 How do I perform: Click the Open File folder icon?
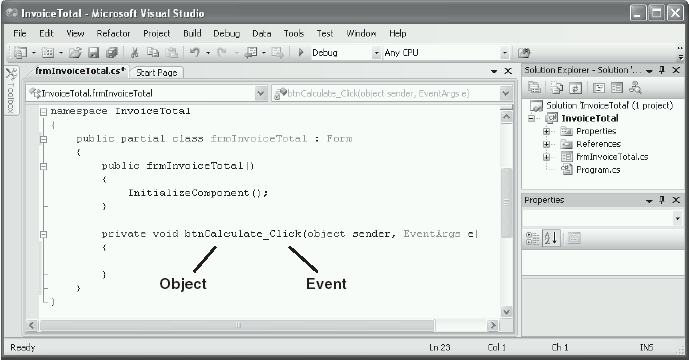click(x=75, y=53)
